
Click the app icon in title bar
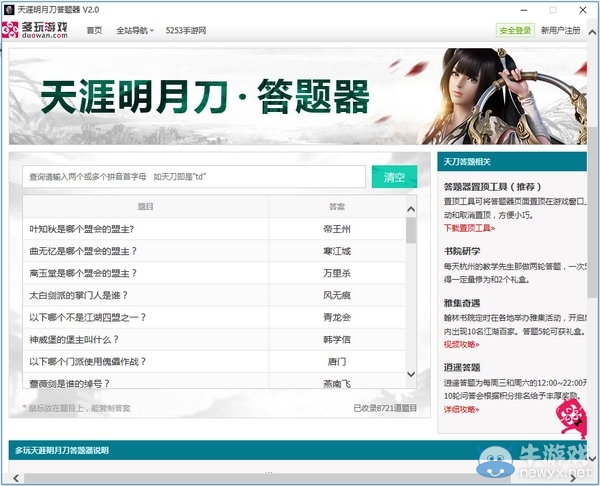pyautogui.click(x=9, y=10)
